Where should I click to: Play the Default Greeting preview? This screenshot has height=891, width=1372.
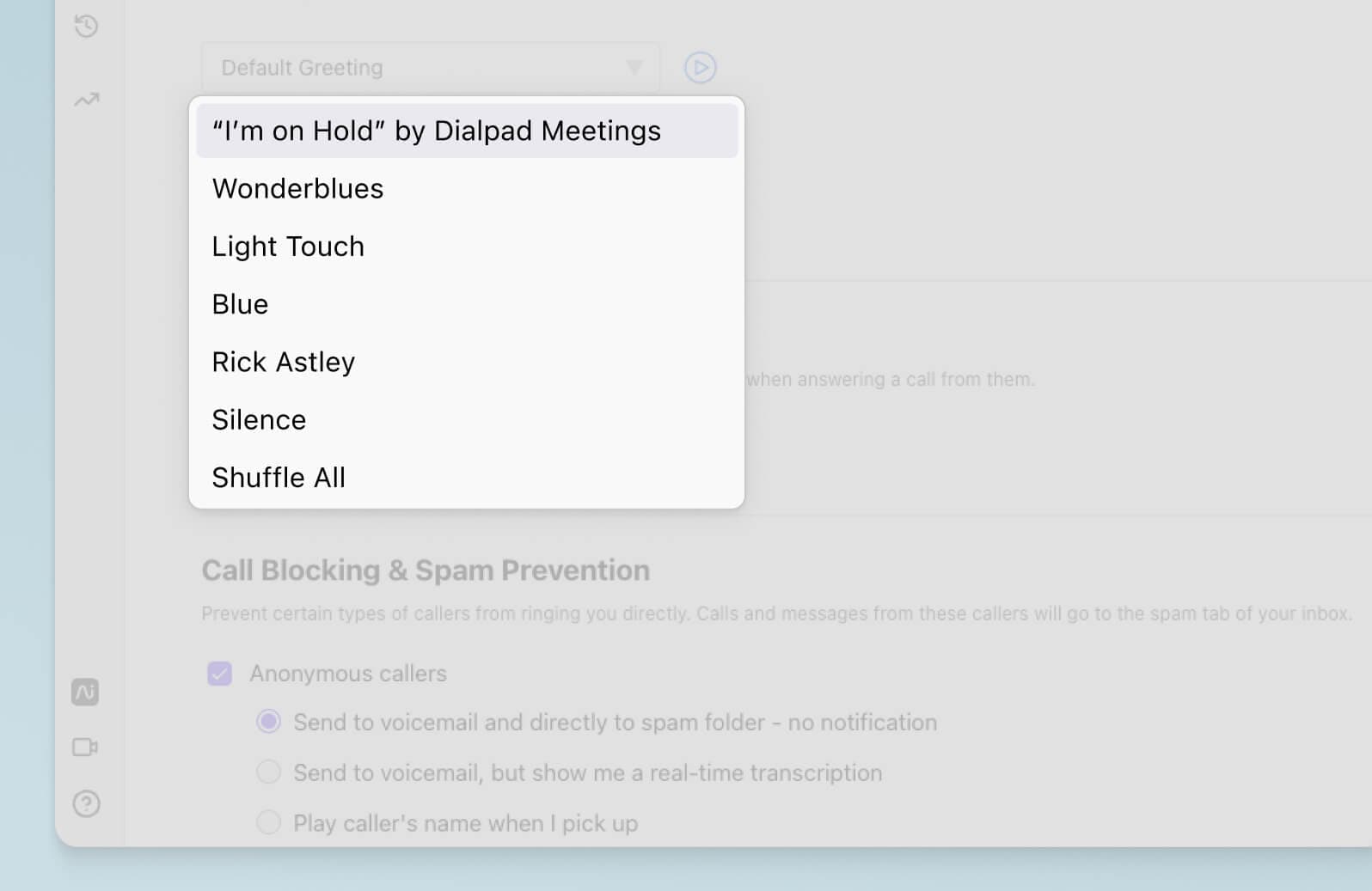(700, 67)
